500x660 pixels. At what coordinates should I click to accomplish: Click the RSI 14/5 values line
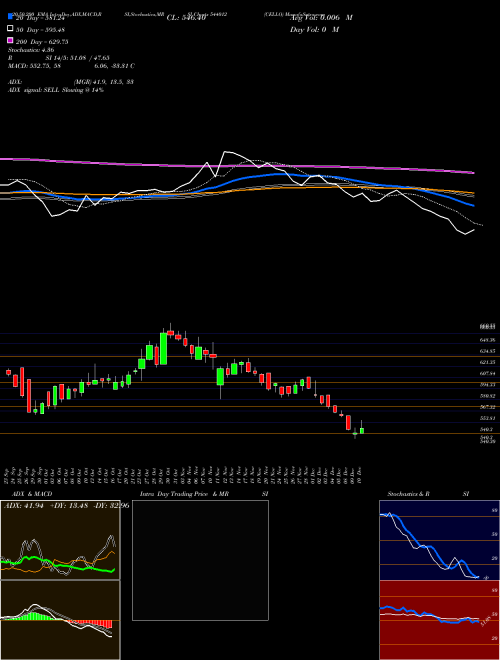click(59, 58)
